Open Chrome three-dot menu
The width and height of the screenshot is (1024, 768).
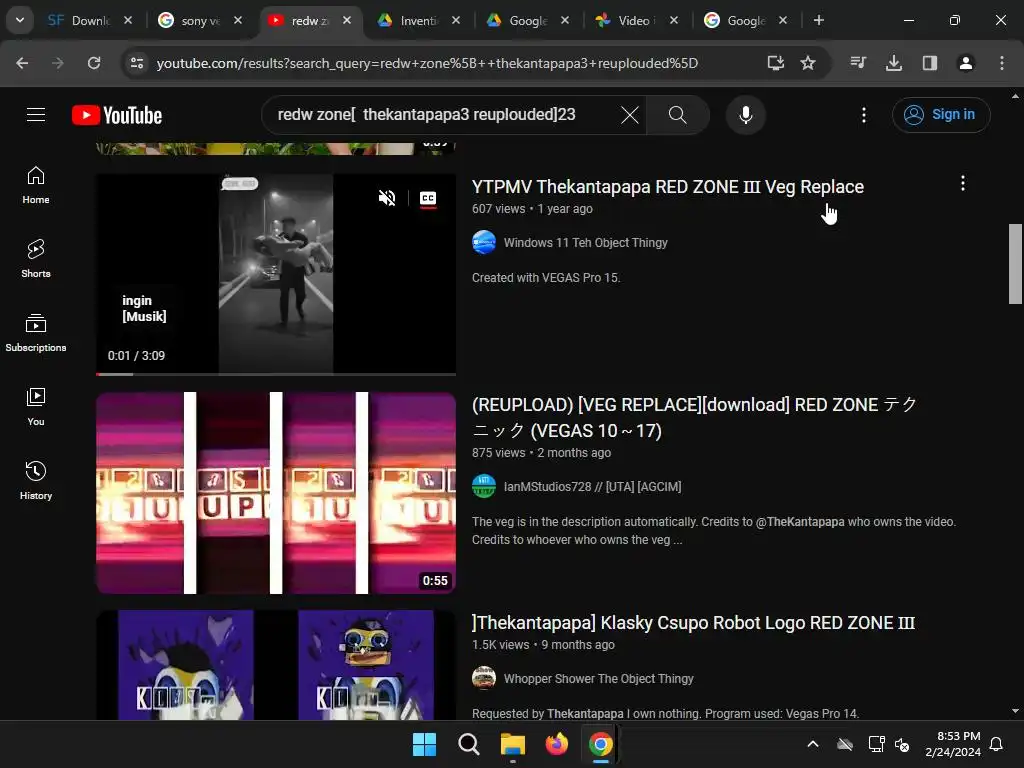click(x=1002, y=63)
